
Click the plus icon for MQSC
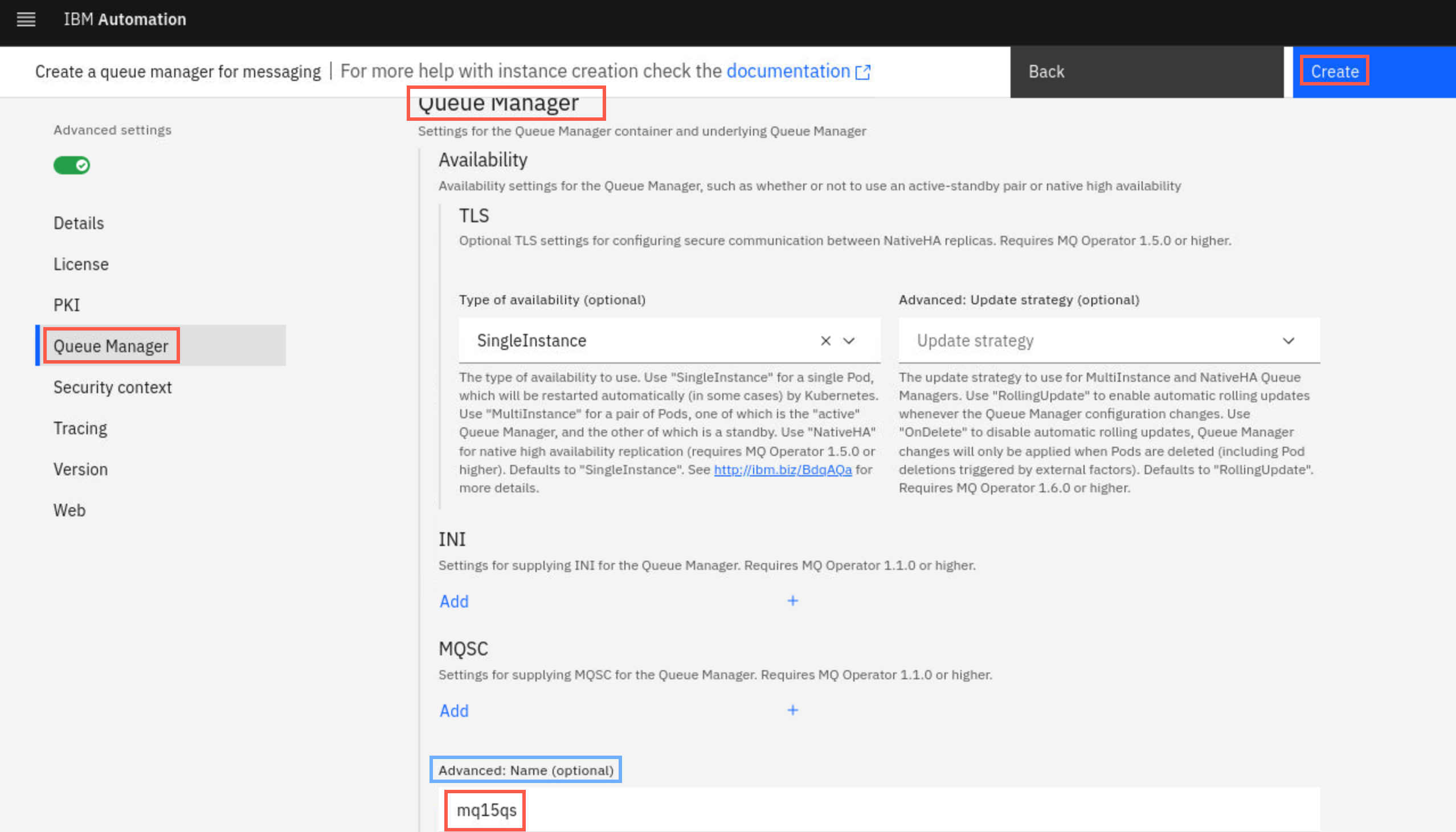tap(792, 709)
